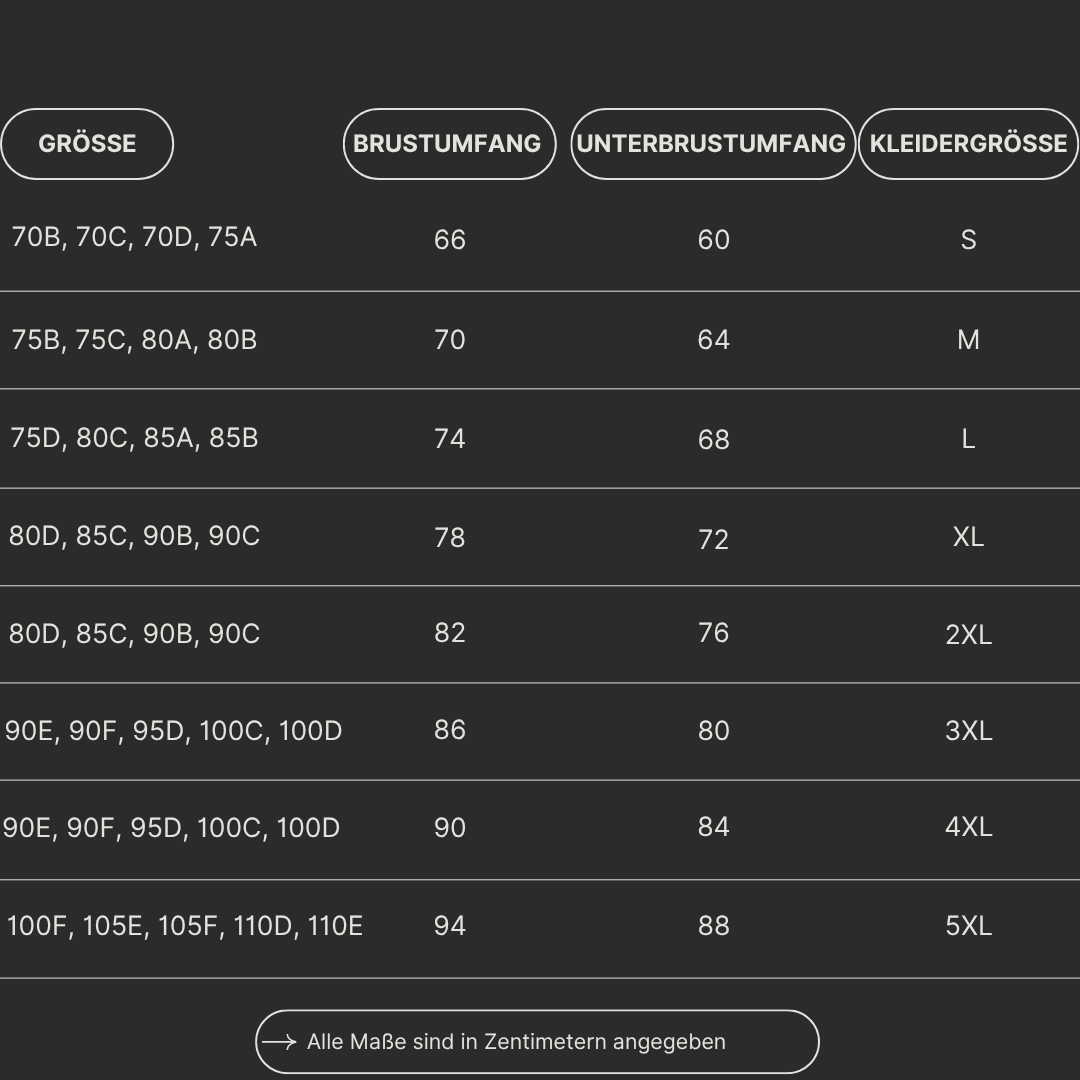Image resolution: width=1080 pixels, height=1080 pixels.
Task: Select the BRUSTUMFANG column header pill
Action: [x=450, y=144]
